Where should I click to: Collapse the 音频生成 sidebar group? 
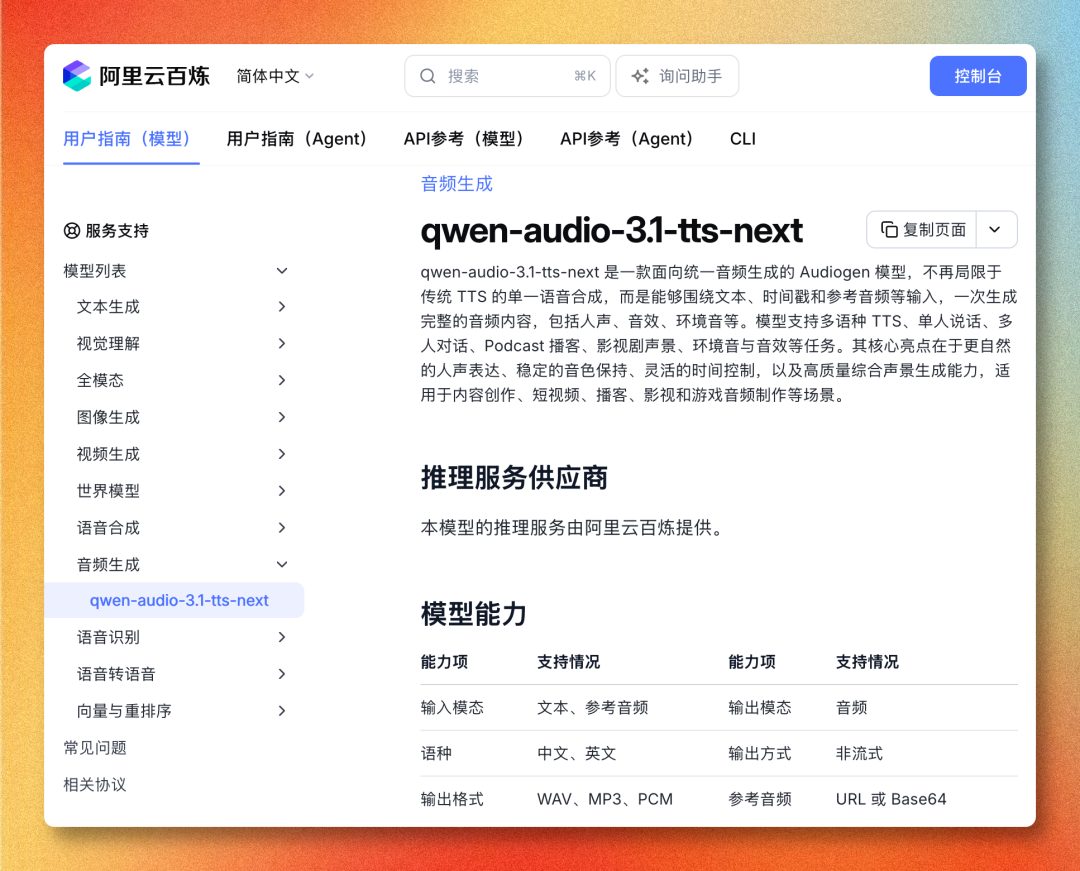coord(282,565)
